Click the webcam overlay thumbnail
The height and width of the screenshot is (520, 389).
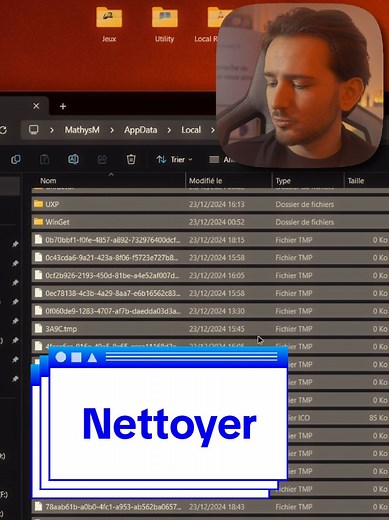[x=299, y=86]
